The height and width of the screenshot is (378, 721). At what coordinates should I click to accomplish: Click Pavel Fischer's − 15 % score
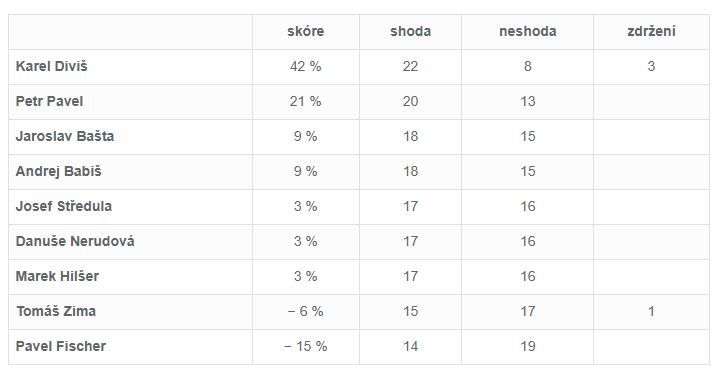306,346
